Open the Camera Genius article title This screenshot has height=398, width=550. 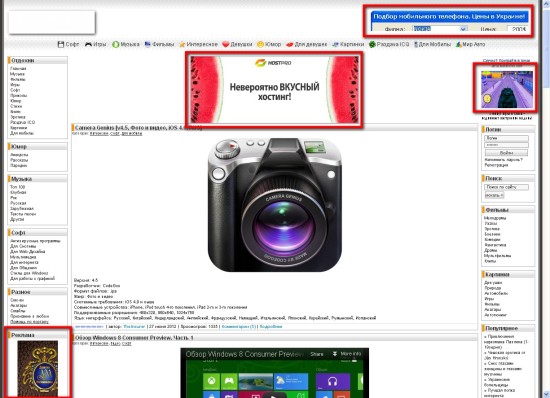[x=138, y=128]
